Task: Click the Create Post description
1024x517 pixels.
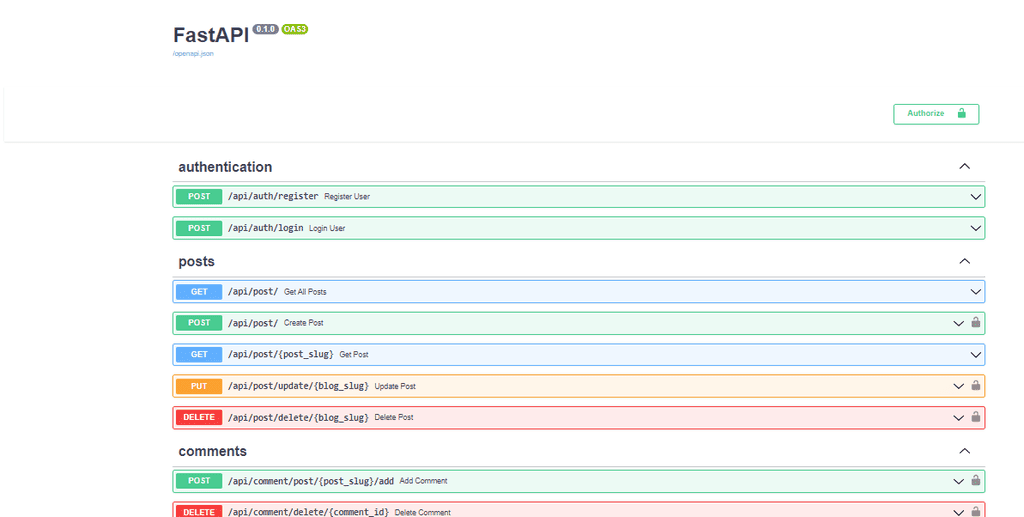Action: (304, 323)
